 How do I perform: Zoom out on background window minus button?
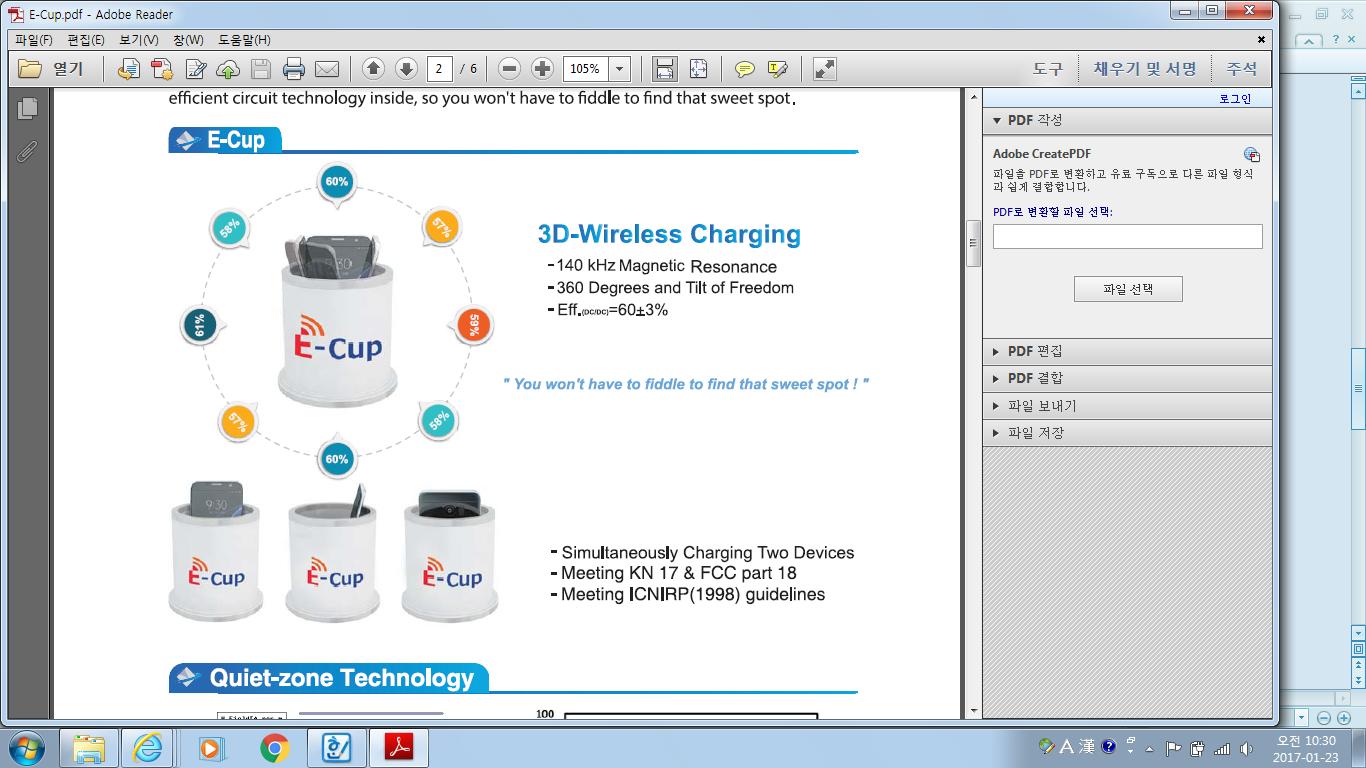click(x=1323, y=718)
